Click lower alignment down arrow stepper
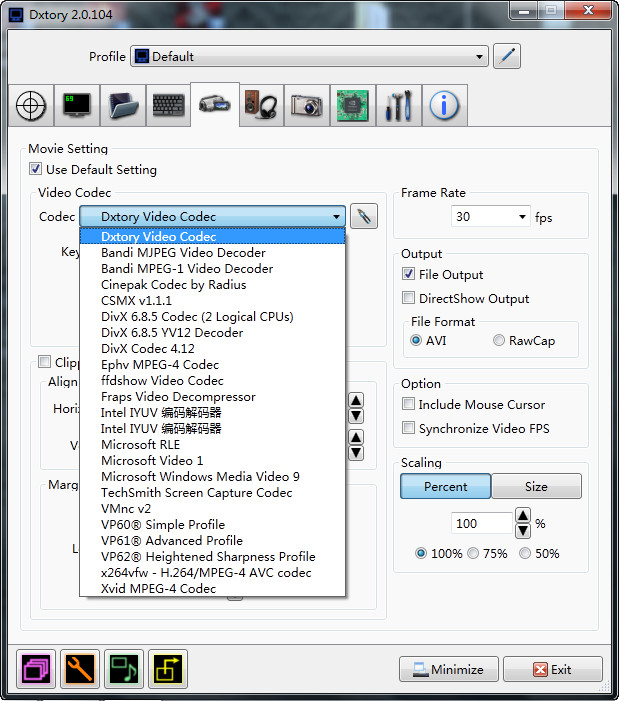 pyautogui.click(x=356, y=453)
